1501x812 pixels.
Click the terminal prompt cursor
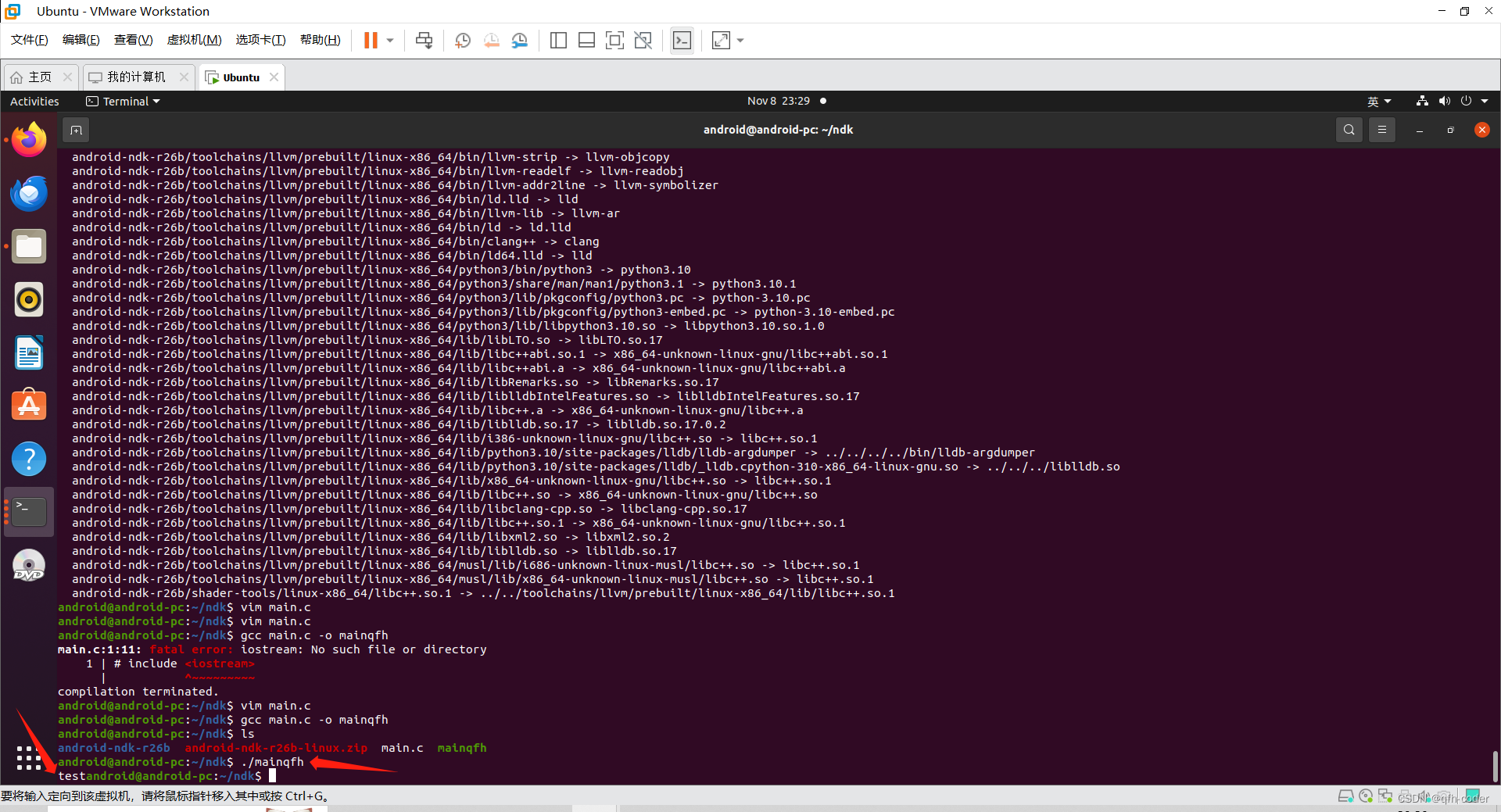[272, 776]
